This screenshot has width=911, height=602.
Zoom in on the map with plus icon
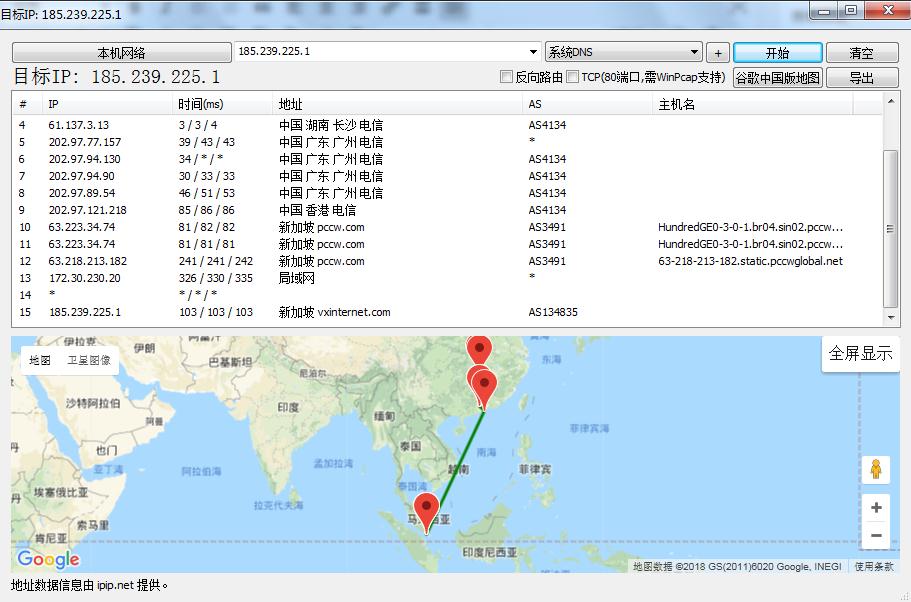click(875, 507)
